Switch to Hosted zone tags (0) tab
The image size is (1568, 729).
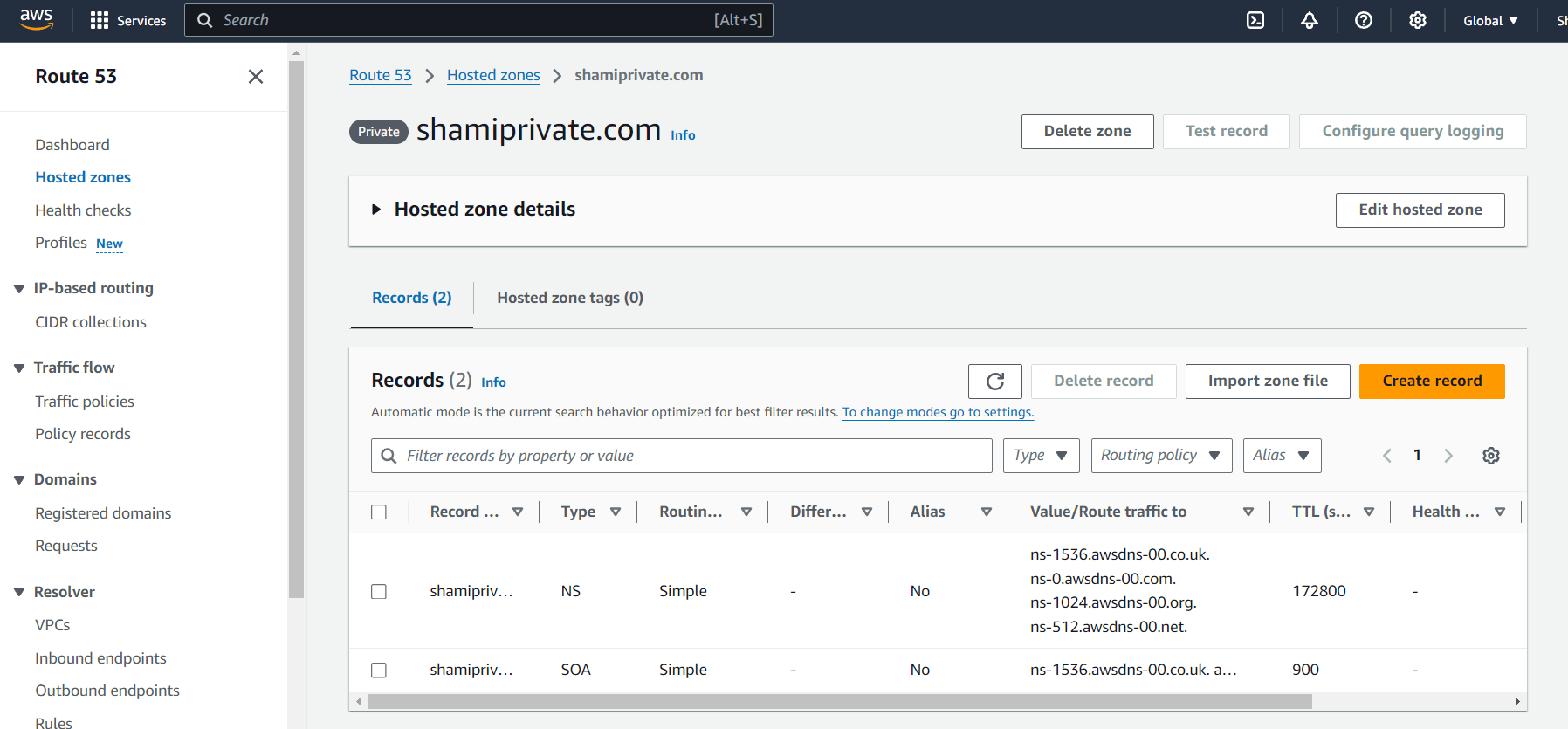pos(570,298)
